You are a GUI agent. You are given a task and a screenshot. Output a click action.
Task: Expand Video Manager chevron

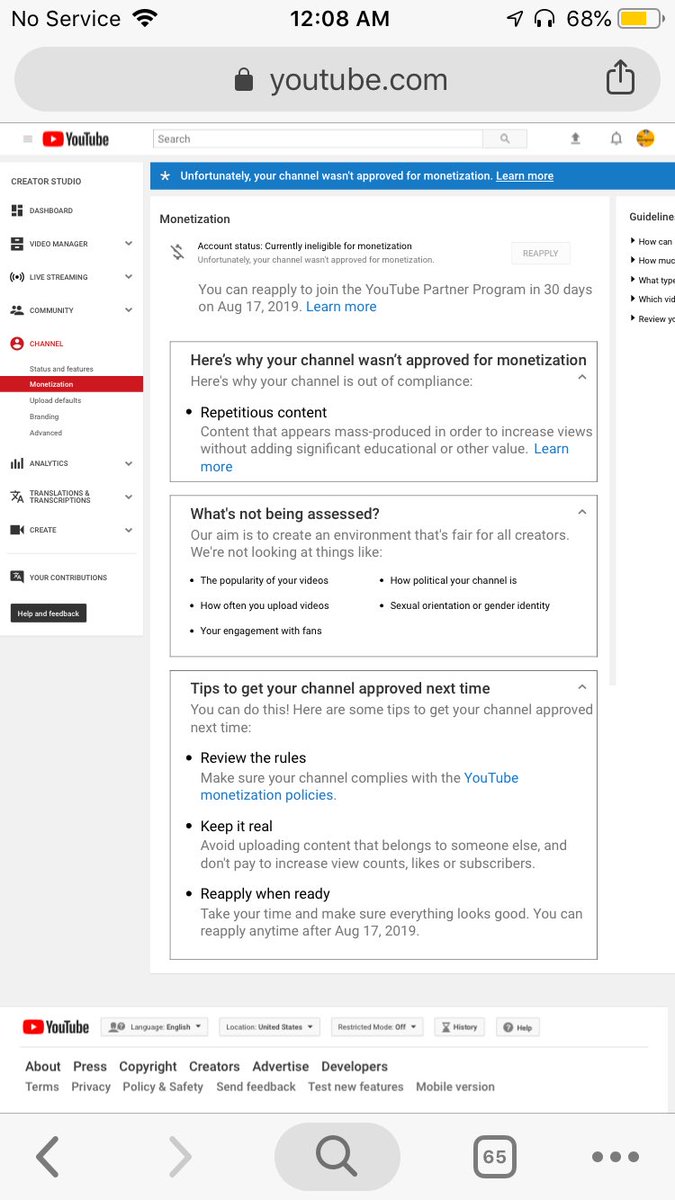[129, 244]
